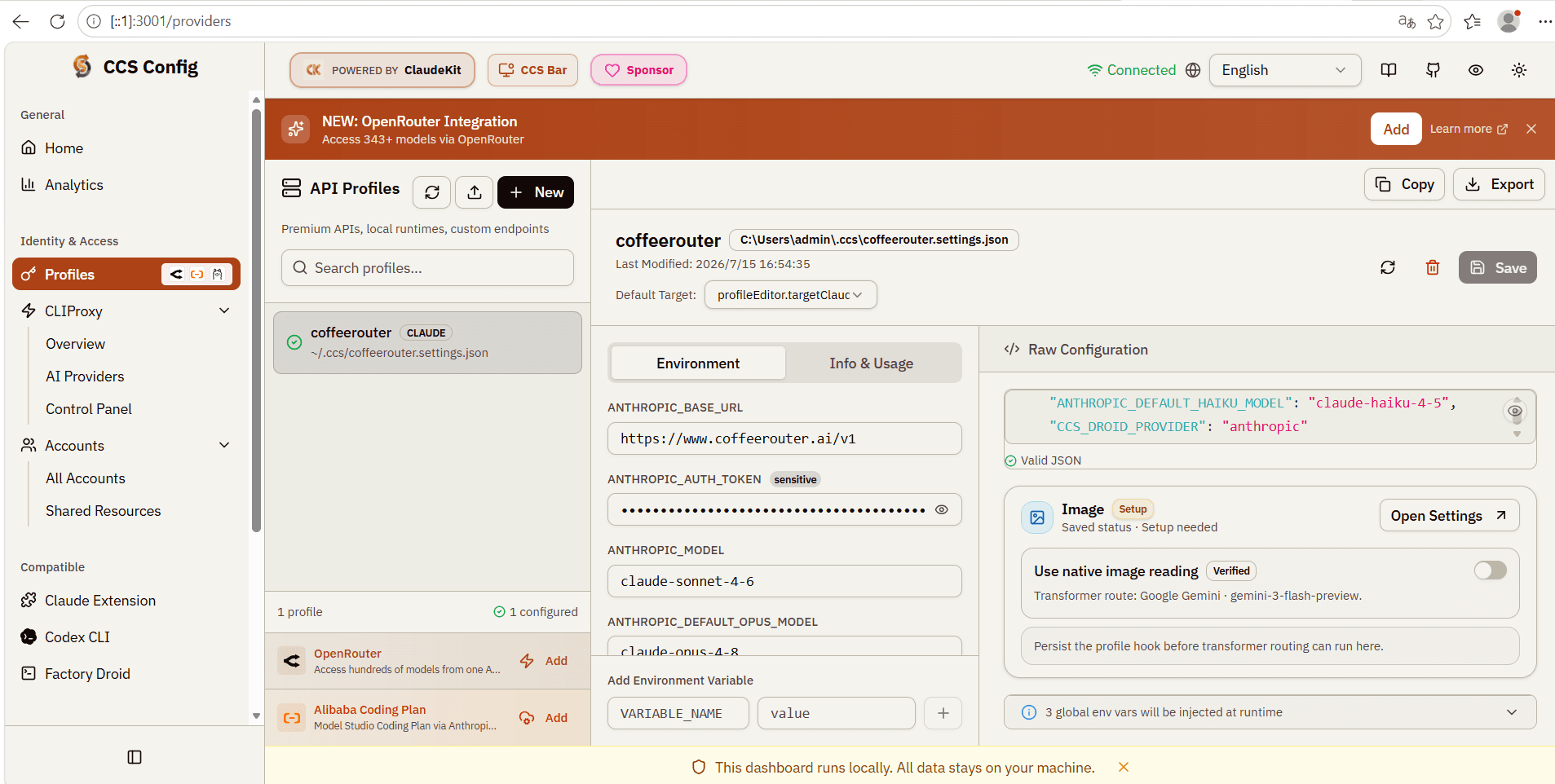The height and width of the screenshot is (784, 1555).
Task: Open the browser profile avatar
Action: coord(1509,21)
